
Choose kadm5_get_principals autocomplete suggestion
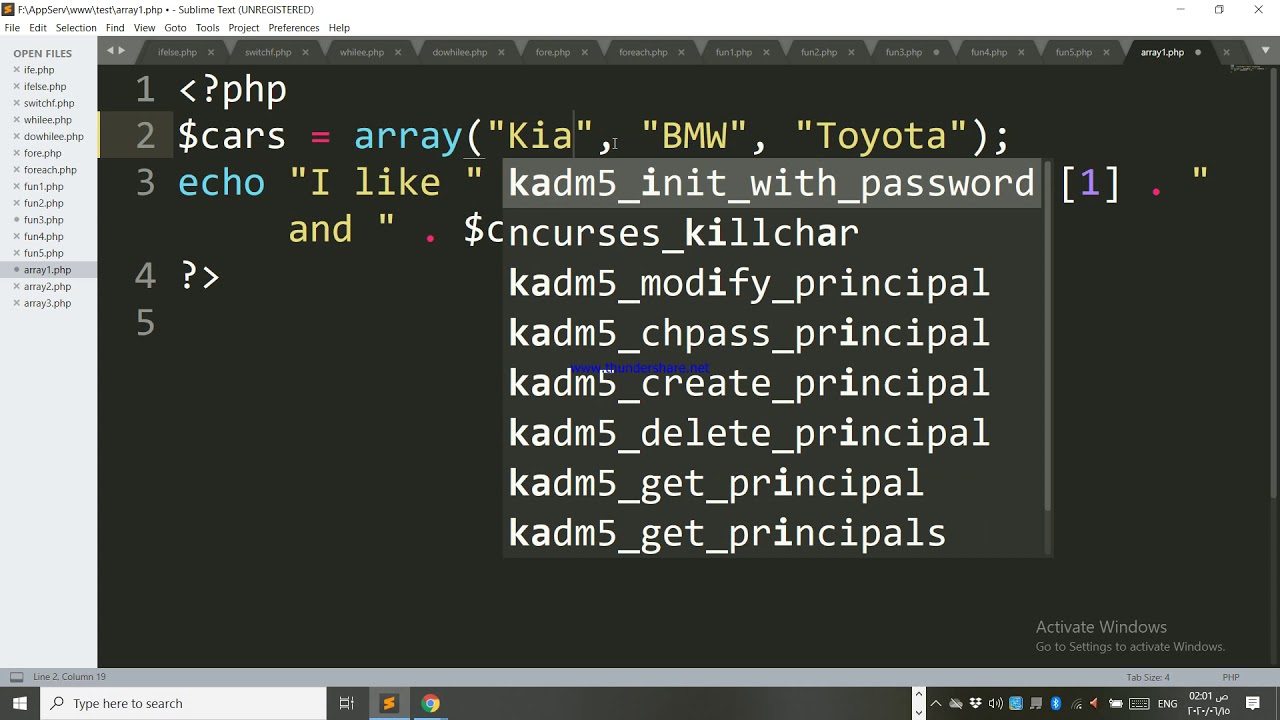772,533
